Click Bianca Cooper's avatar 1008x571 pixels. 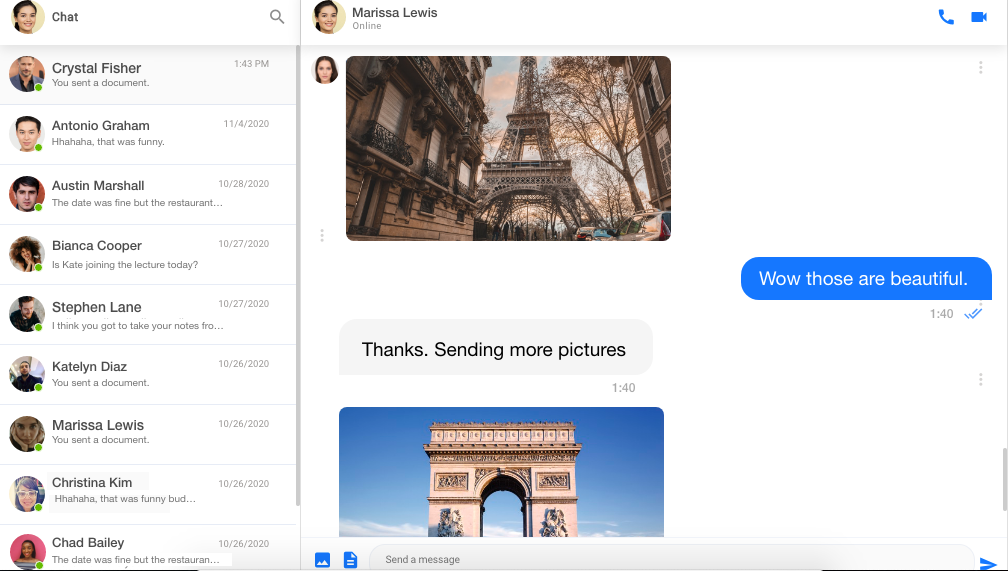click(x=26, y=254)
